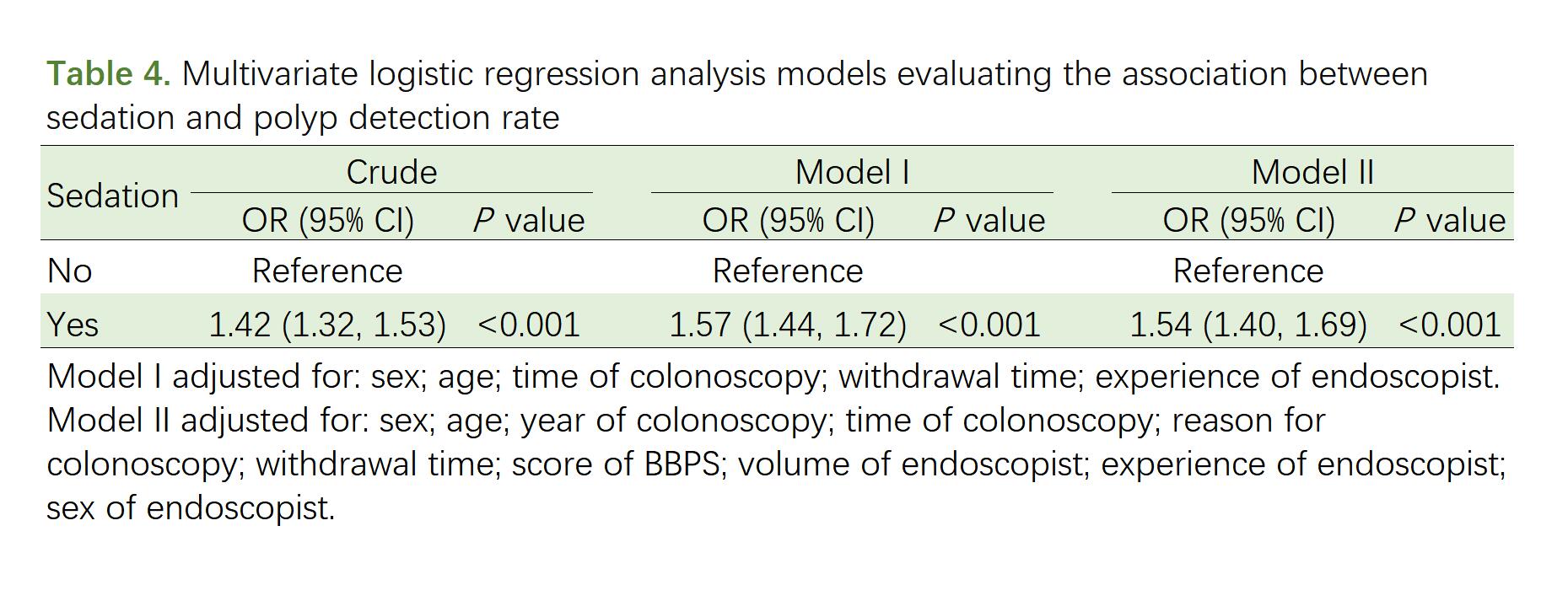The height and width of the screenshot is (601, 1568).
Task: Select the "Sedation" column header
Action: (112, 196)
